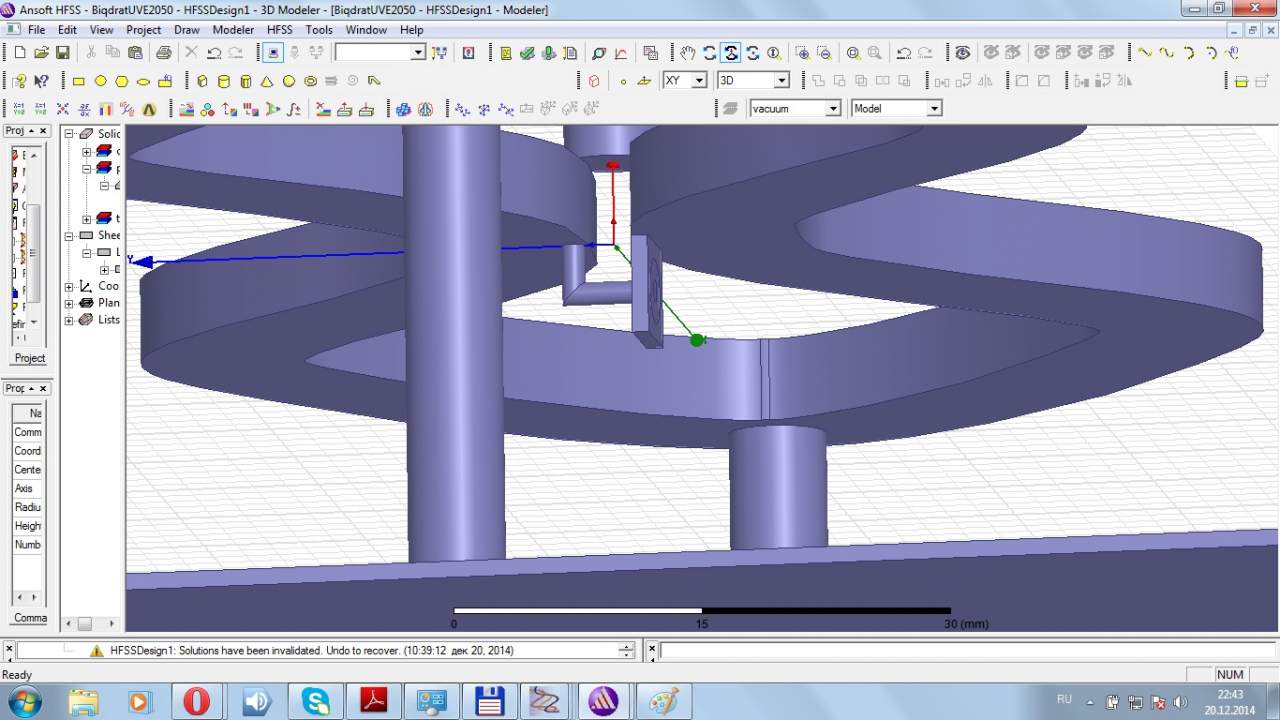This screenshot has height=720, width=1280.
Task: Click the Draw box tool
Action: [202, 81]
